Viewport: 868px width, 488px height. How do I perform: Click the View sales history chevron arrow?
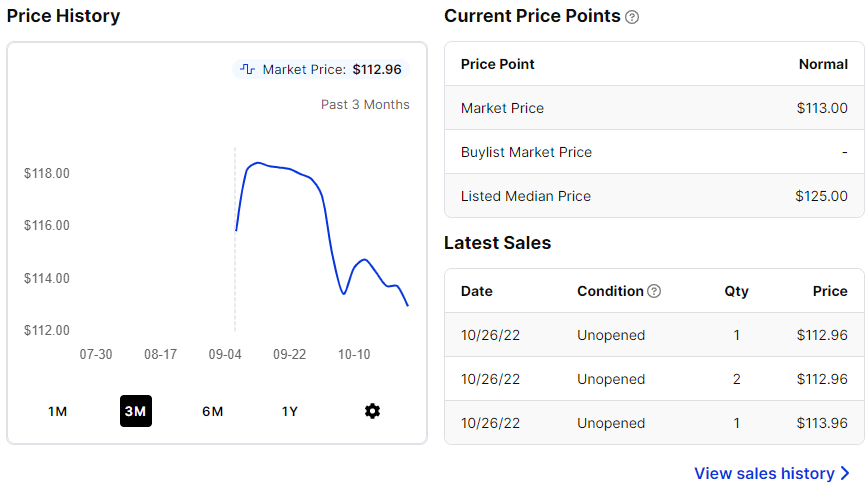point(846,473)
